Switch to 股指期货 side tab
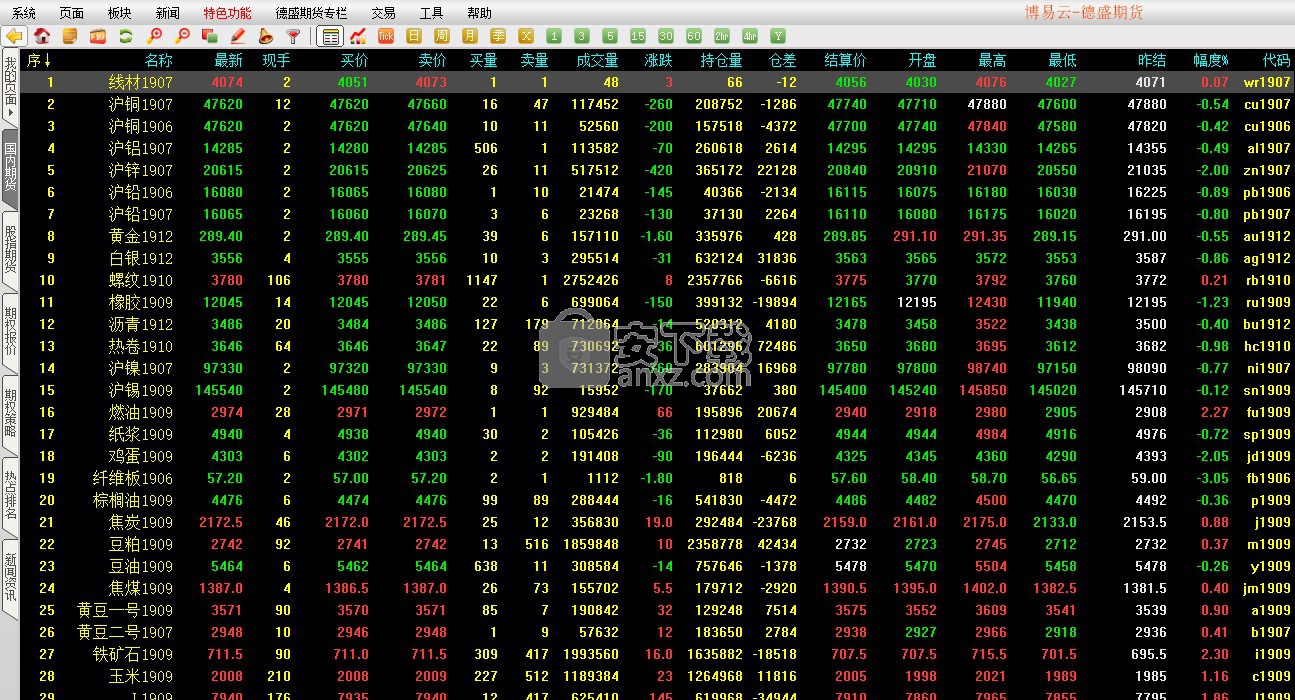The height and width of the screenshot is (700, 1295). point(10,250)
